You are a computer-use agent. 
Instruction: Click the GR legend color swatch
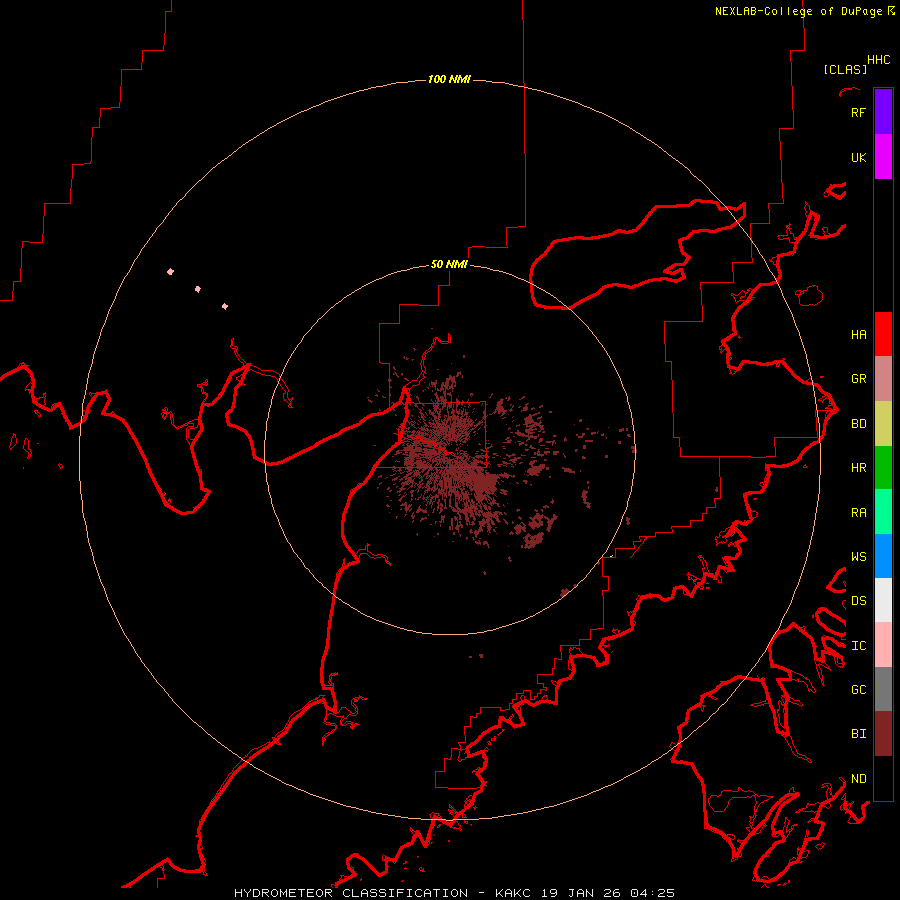[x=883, y=379]
